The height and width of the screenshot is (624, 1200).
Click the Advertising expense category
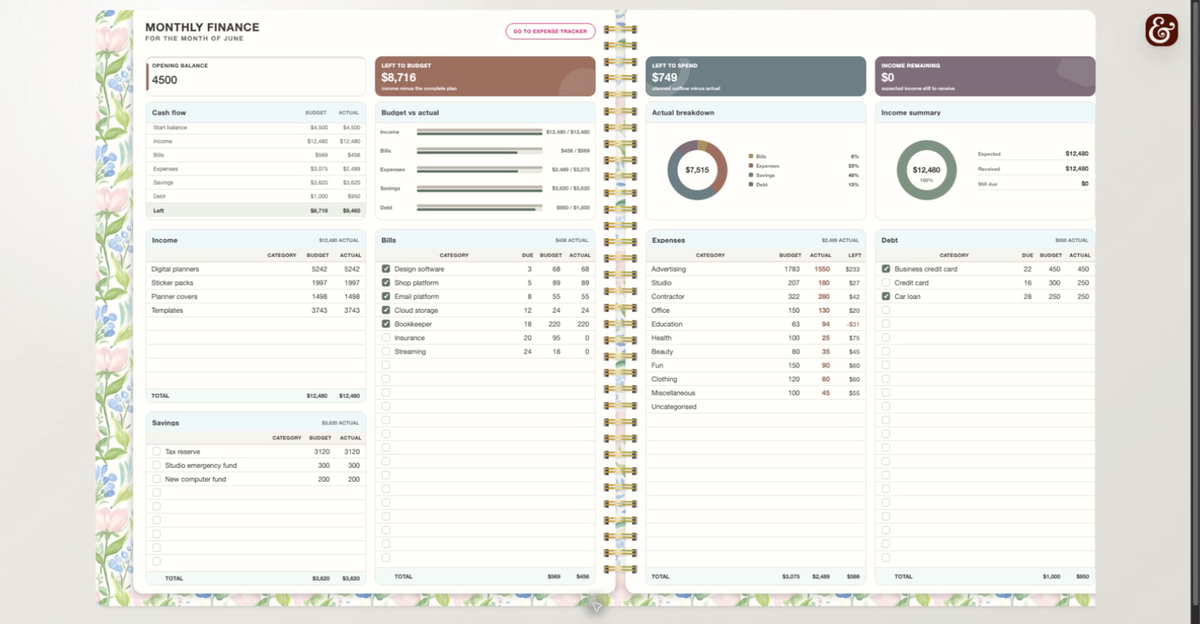coord(668,269)
